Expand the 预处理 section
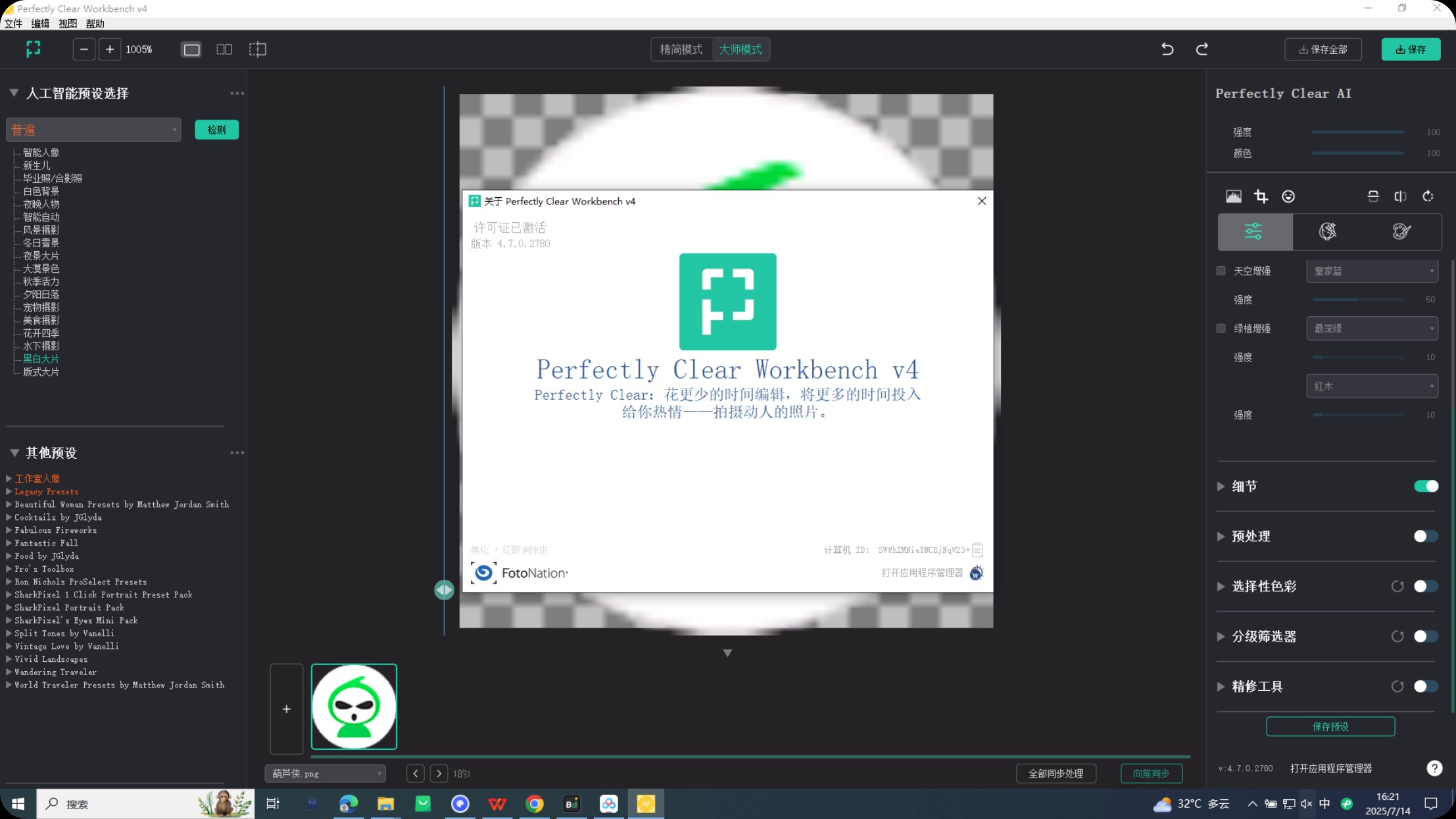The image size is (1456, 819). [x=1221, y=536]
